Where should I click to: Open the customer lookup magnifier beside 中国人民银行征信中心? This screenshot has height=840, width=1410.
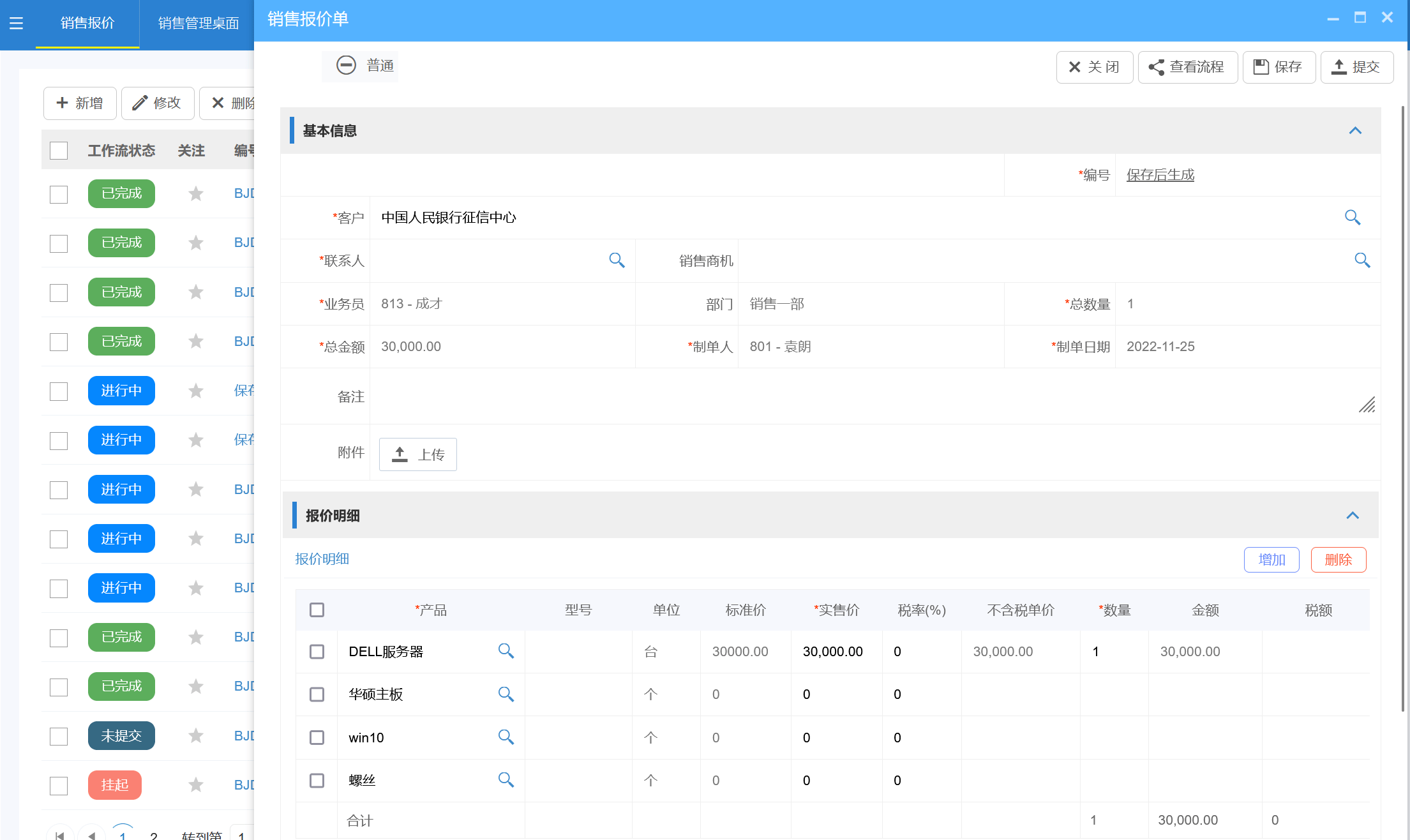pos(1353,218)
